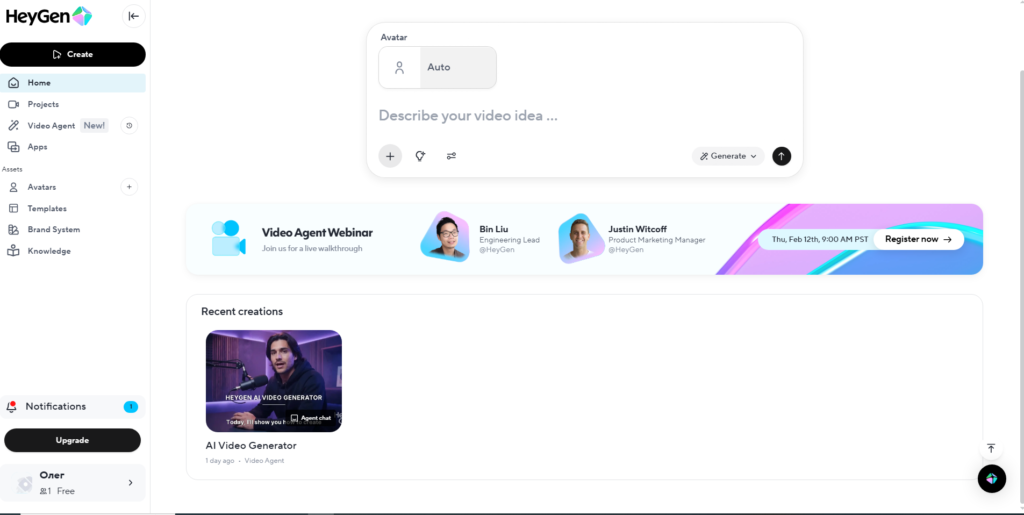Image resolution: width=1024 pixels, height=515 pixels.
Task: Click Justin Witcoff's profile photo
Action: 581,238
